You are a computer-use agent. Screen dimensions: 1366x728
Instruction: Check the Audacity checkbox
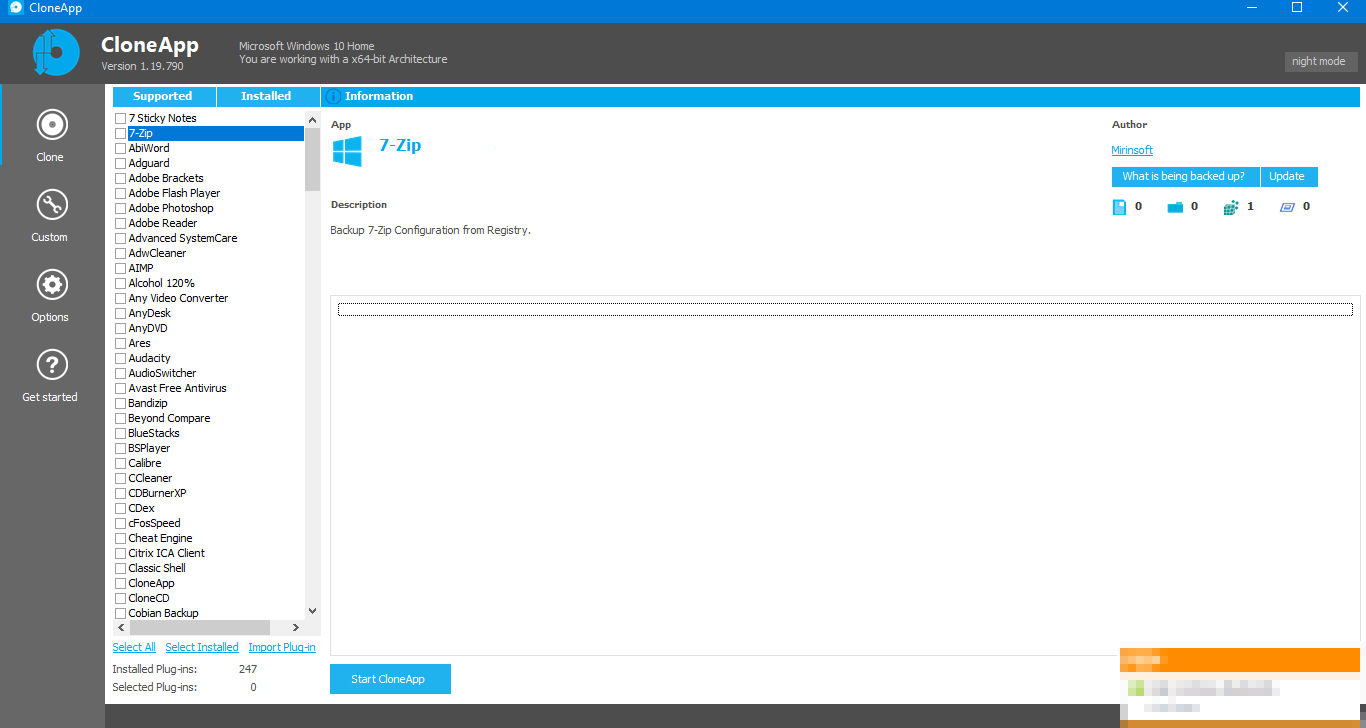pos(118,358)
